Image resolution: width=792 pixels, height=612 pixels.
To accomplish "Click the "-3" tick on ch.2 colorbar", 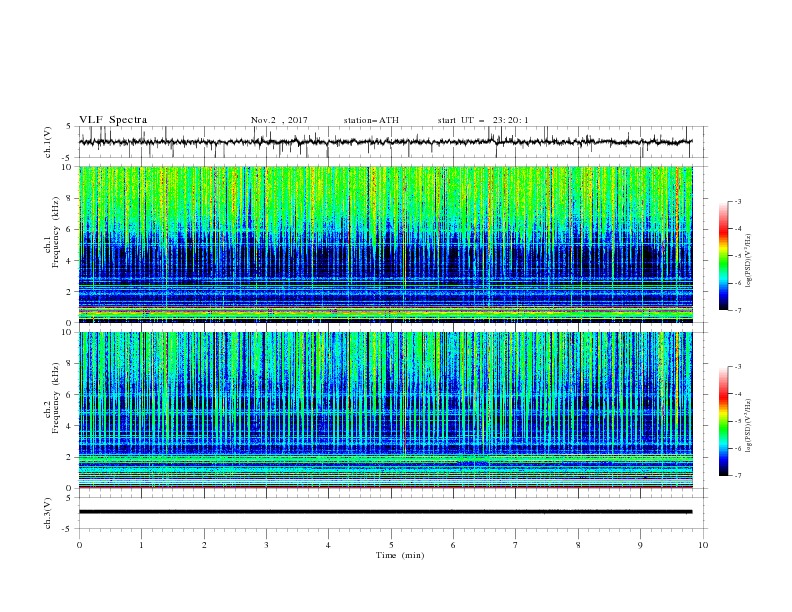I will tap(737, 367).
